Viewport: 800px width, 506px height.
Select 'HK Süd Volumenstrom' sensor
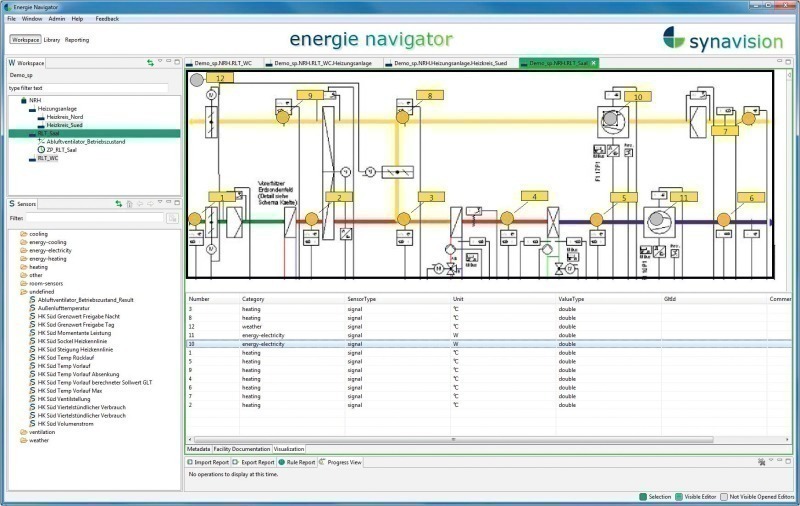pyautogui.click(x=65, y=423)
